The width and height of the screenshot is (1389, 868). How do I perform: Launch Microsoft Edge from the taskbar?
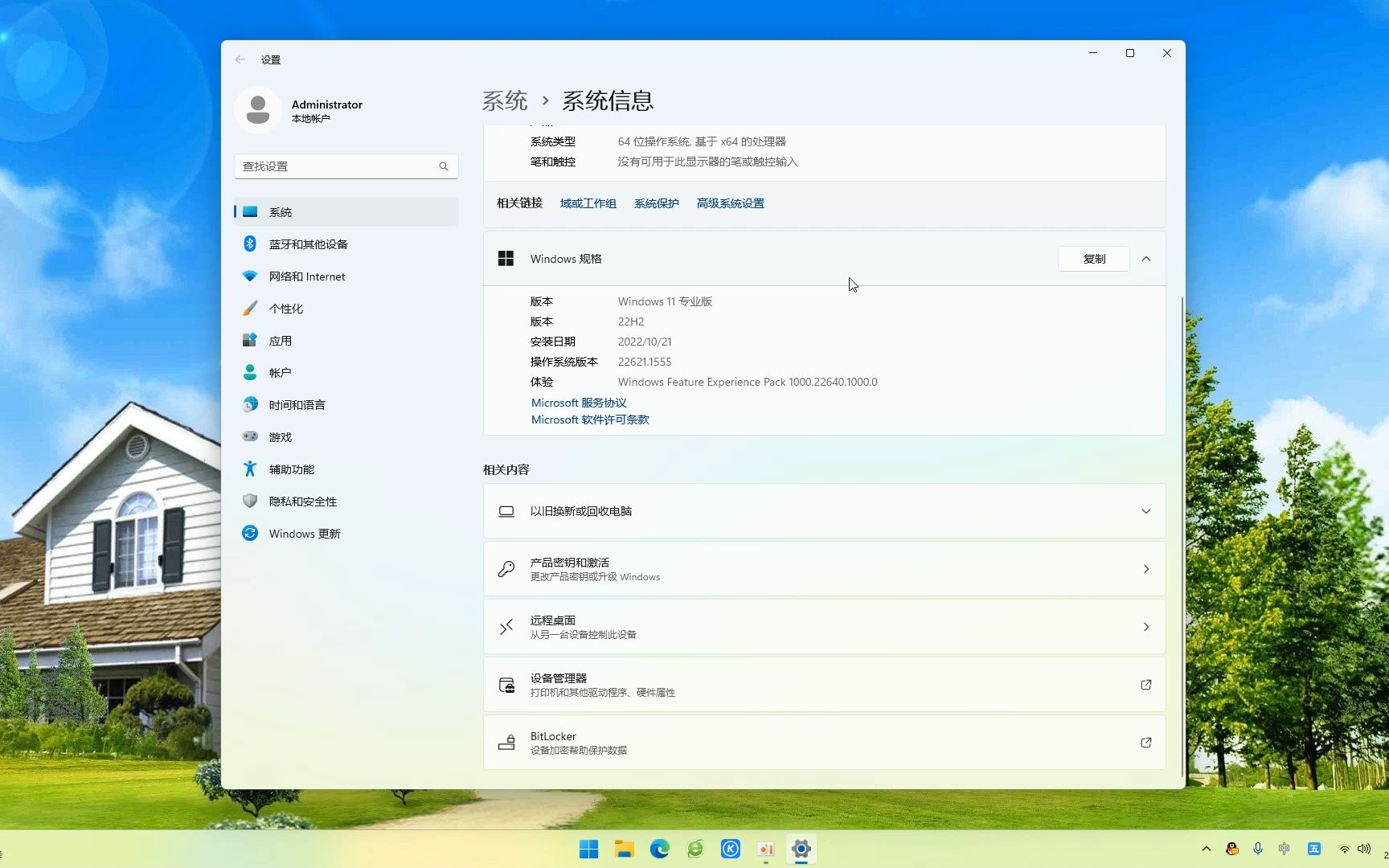(659, 849)
